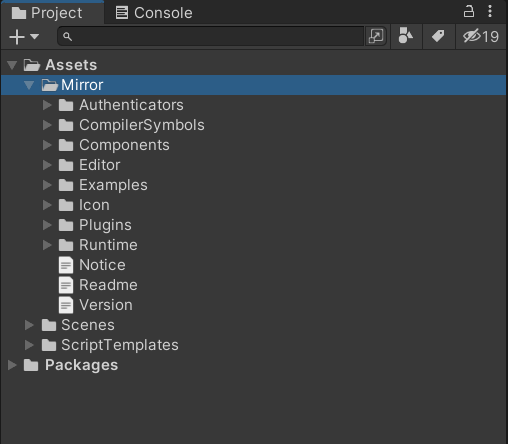Toggle hidden packages visibility (19)
Image resolution: width=508 pixels, height=444 pixels.
481,36
